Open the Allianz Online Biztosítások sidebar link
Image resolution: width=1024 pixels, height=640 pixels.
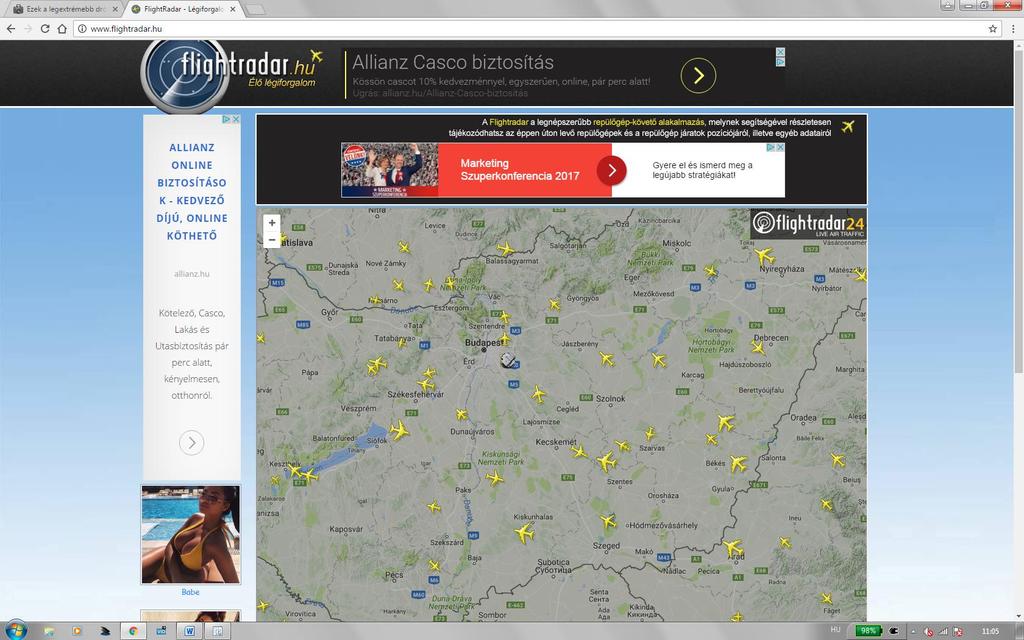pyautogui.click(x=192, y=191)
